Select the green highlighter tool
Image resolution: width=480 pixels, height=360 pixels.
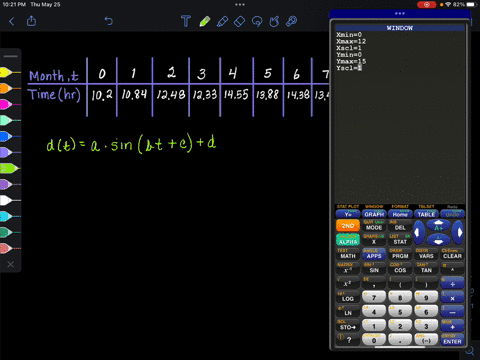205,21
